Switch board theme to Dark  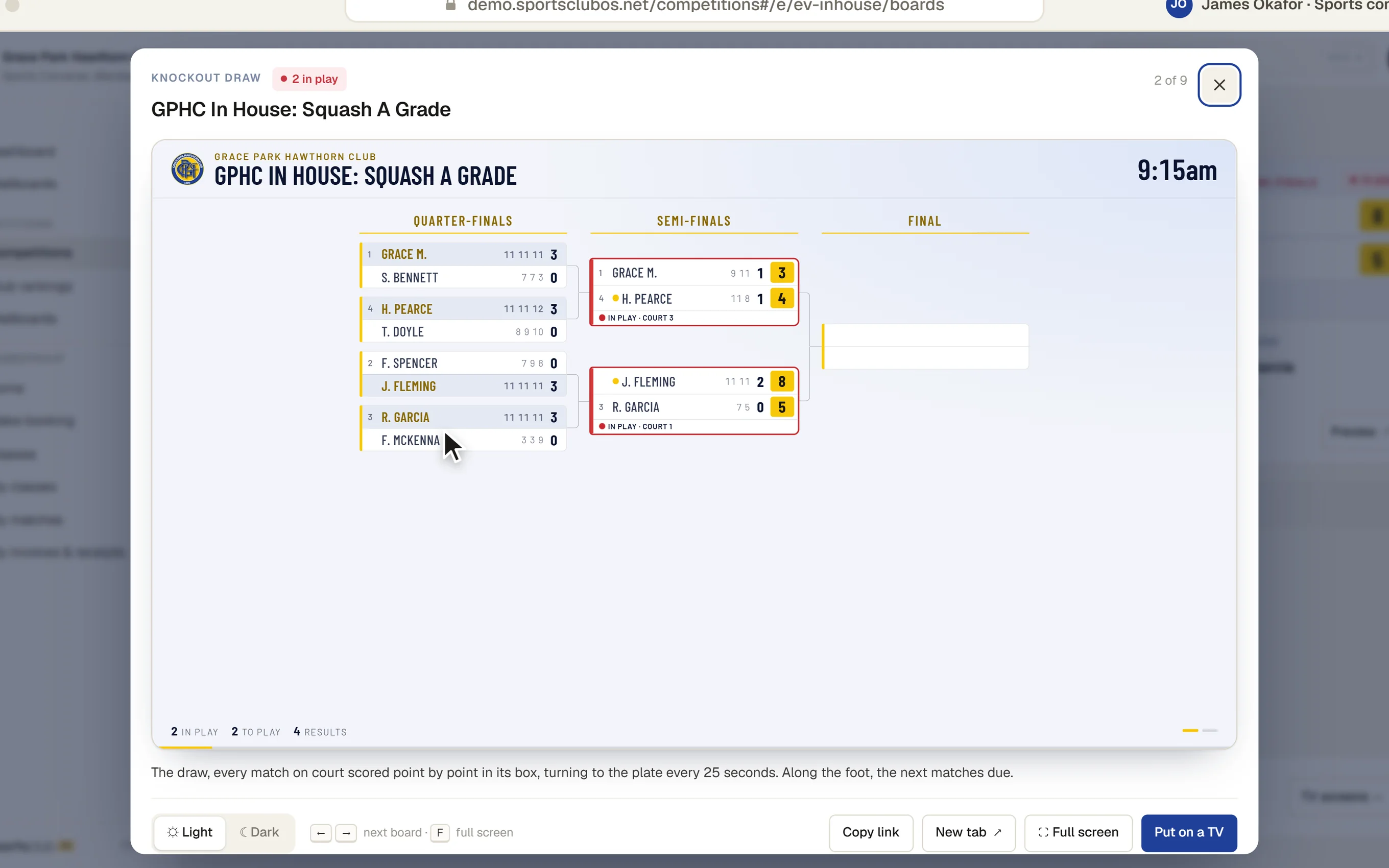(259, 832)
